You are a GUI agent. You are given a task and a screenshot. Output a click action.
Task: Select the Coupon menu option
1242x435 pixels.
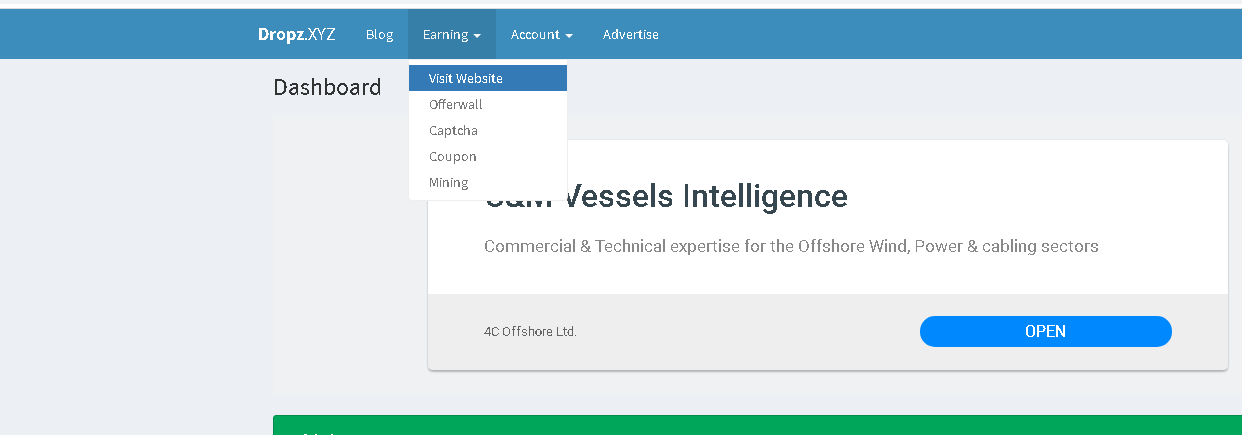453,156
